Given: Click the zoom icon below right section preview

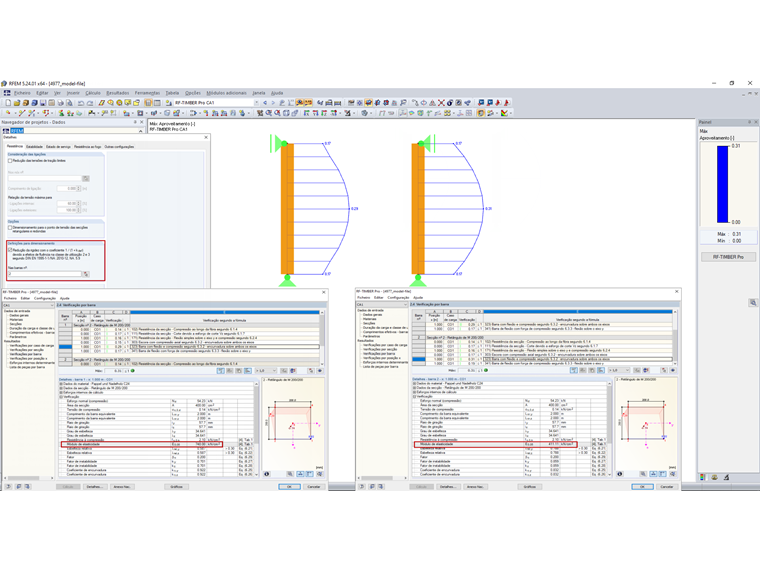Looking at the screenshot, I should pyautogui.click(x=643, y=474).
